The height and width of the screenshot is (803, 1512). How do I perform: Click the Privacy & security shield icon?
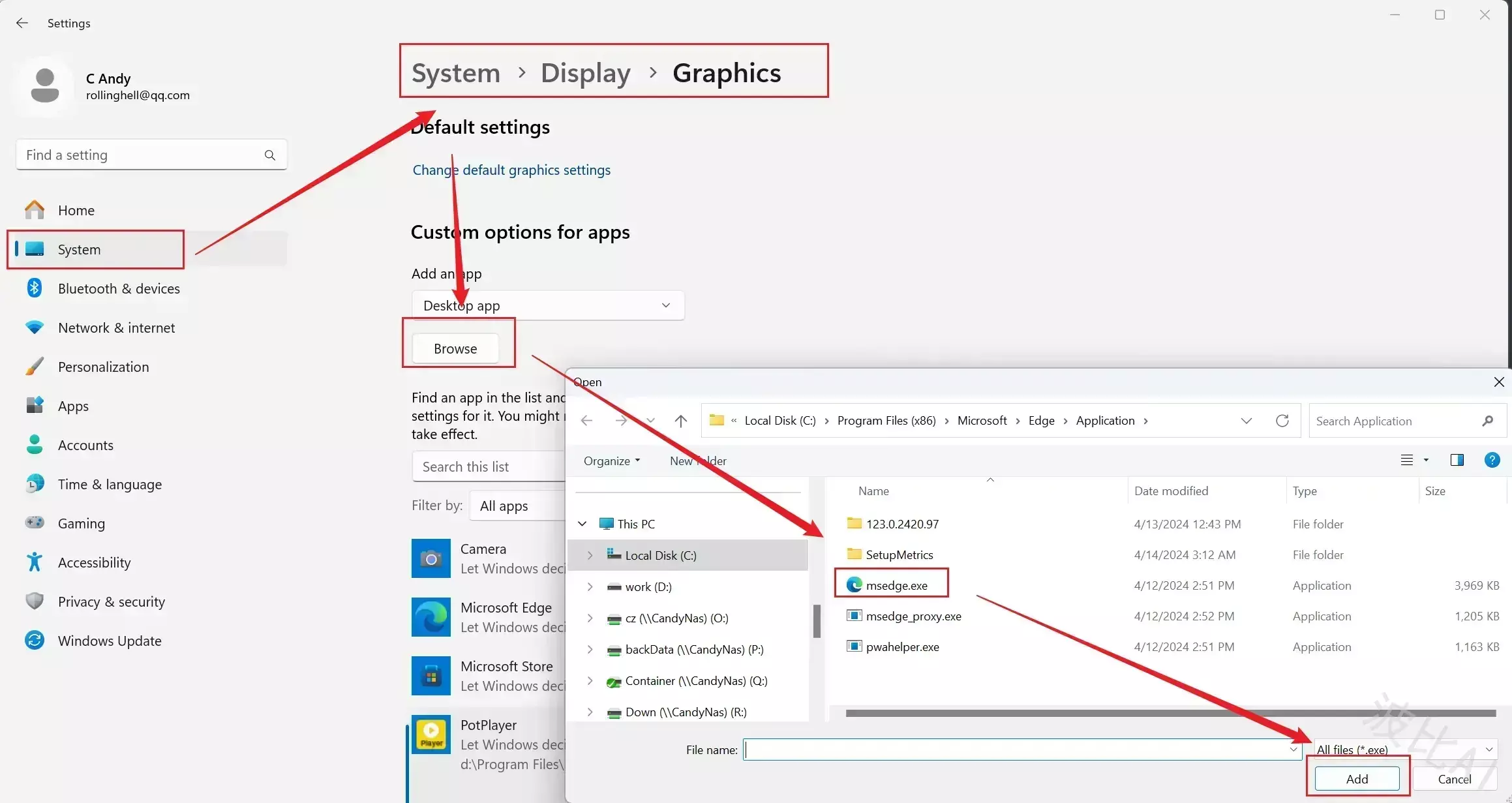click(x=35, y=601)
